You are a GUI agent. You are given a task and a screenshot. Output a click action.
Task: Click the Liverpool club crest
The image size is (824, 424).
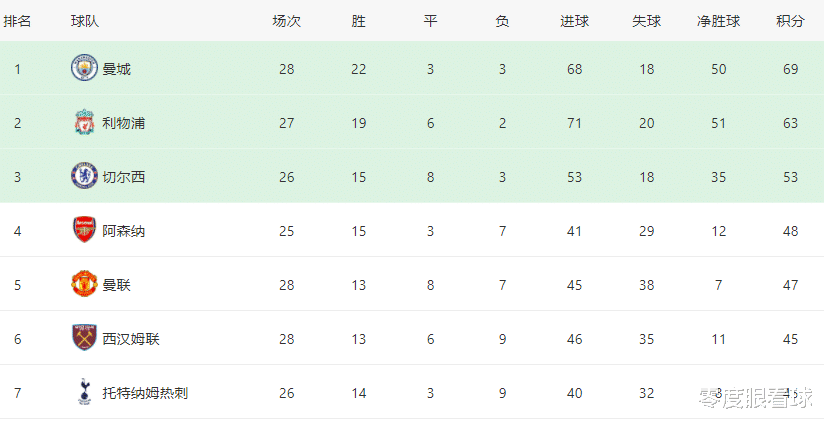pyautogui.click(x=84, y=122)
